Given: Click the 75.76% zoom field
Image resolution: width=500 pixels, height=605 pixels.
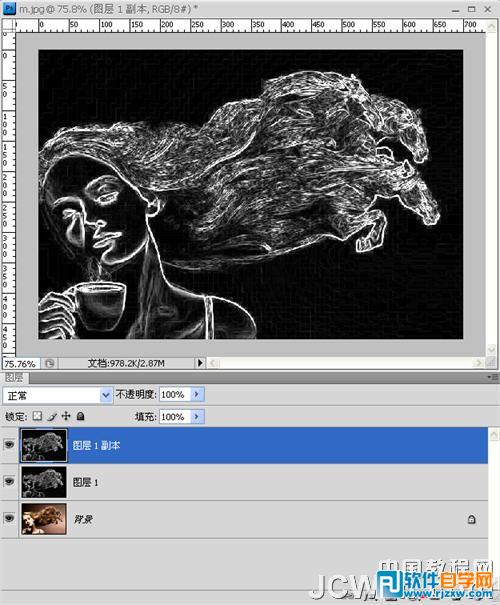Looking at the screenshot, I should pyautogui.click(x=20, y=364).
